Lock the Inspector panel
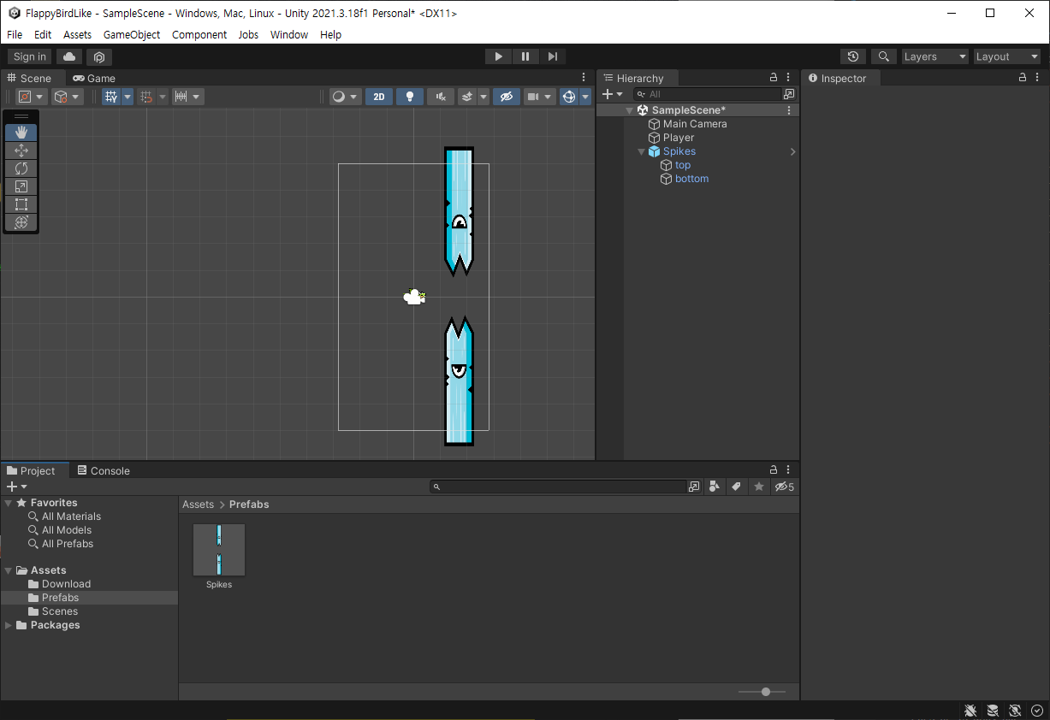Image resolution: width=1050 pixels, height=720 pixels. click(1023, 78)
